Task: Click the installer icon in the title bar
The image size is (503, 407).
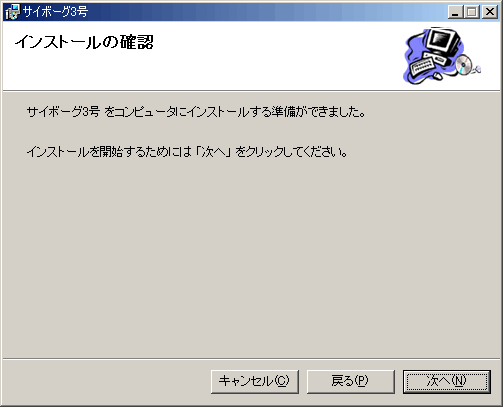Action: [x=12, y=12]
